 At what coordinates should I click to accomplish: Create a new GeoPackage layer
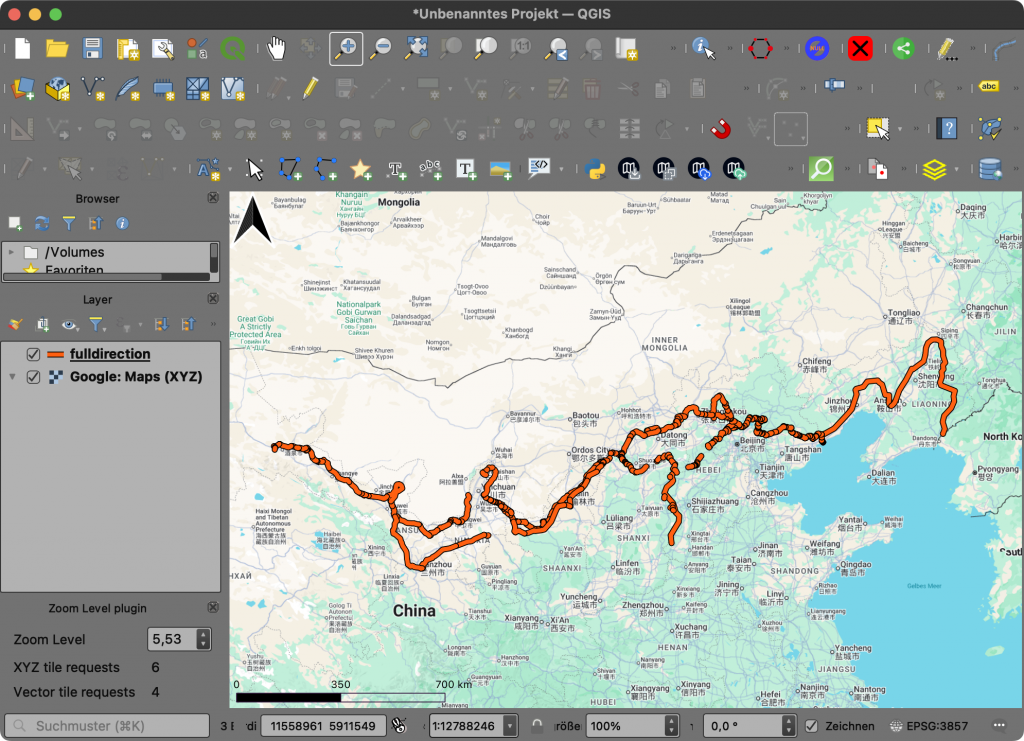57,88
